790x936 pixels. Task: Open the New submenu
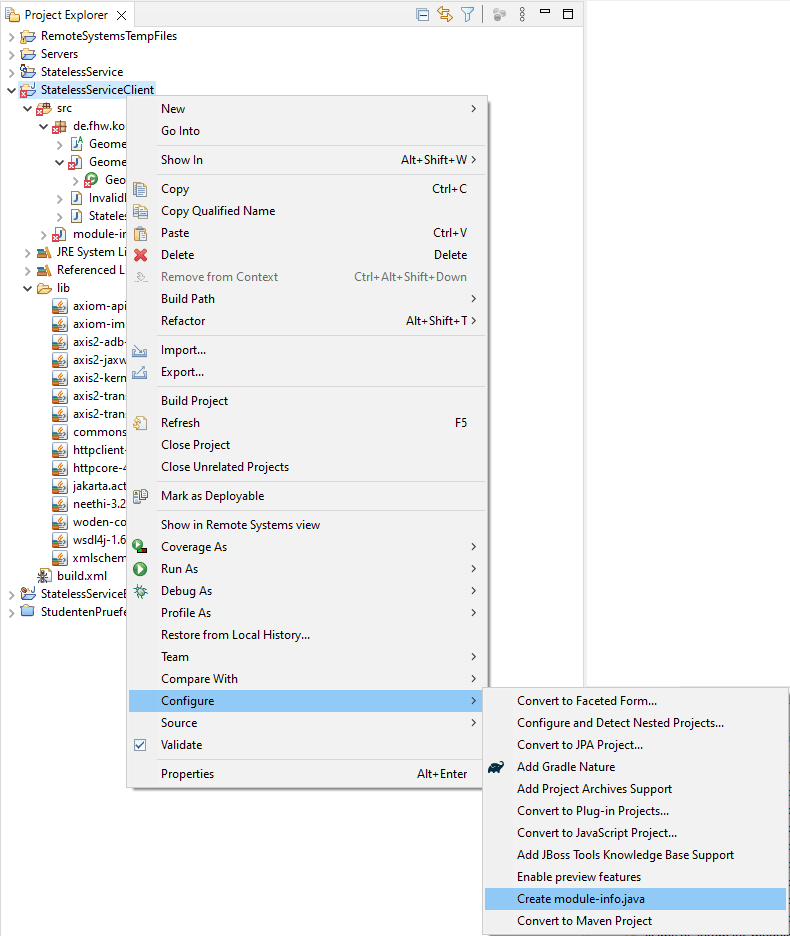point(307,109)
